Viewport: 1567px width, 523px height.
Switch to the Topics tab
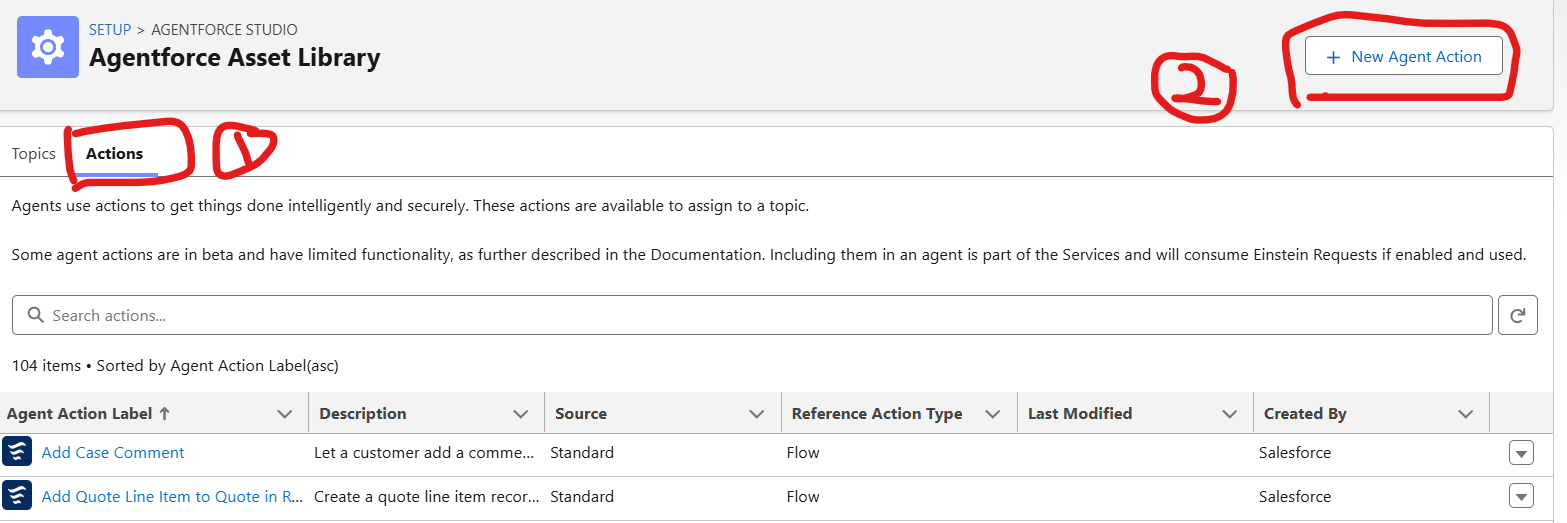34,154
